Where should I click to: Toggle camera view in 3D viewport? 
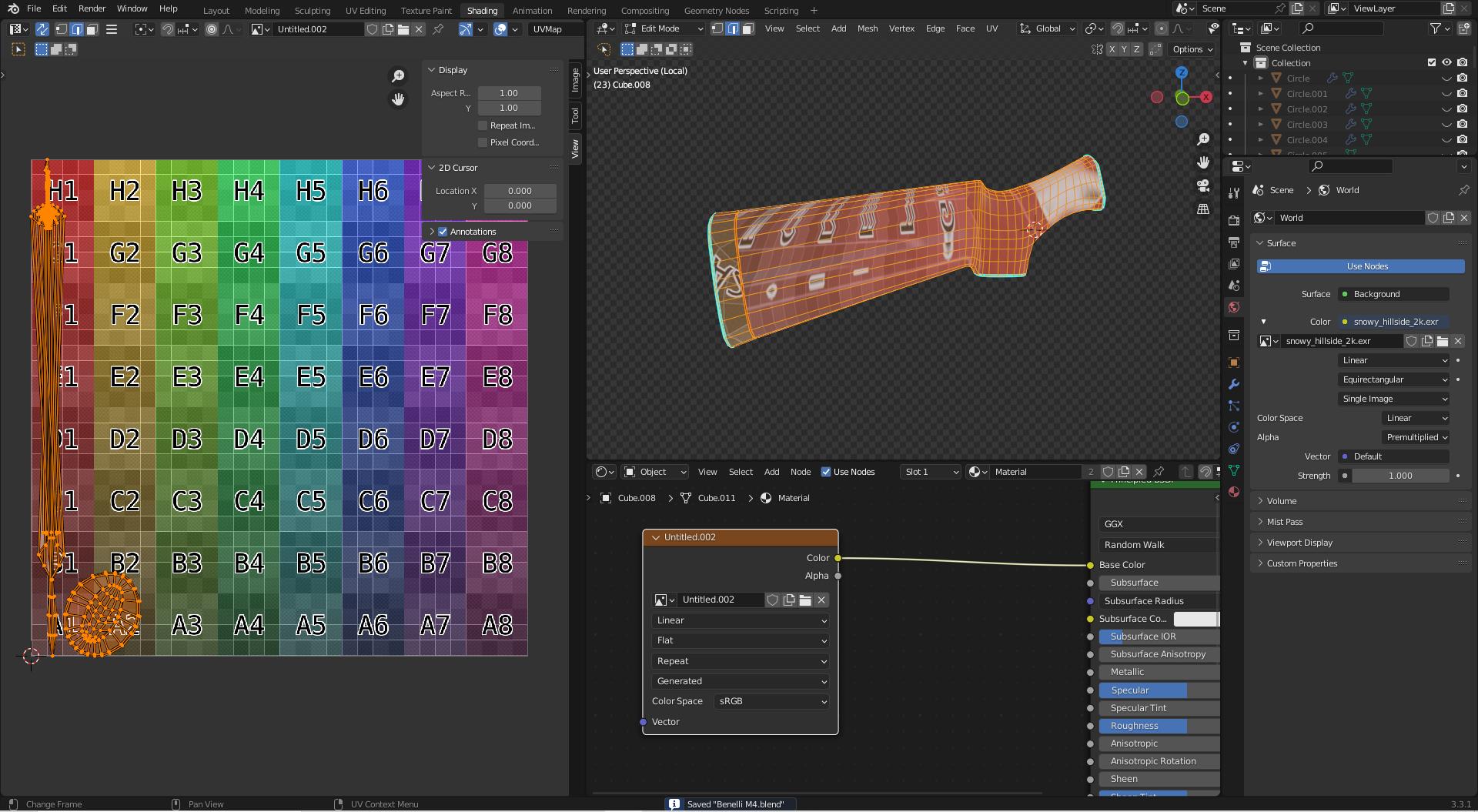1203,185
